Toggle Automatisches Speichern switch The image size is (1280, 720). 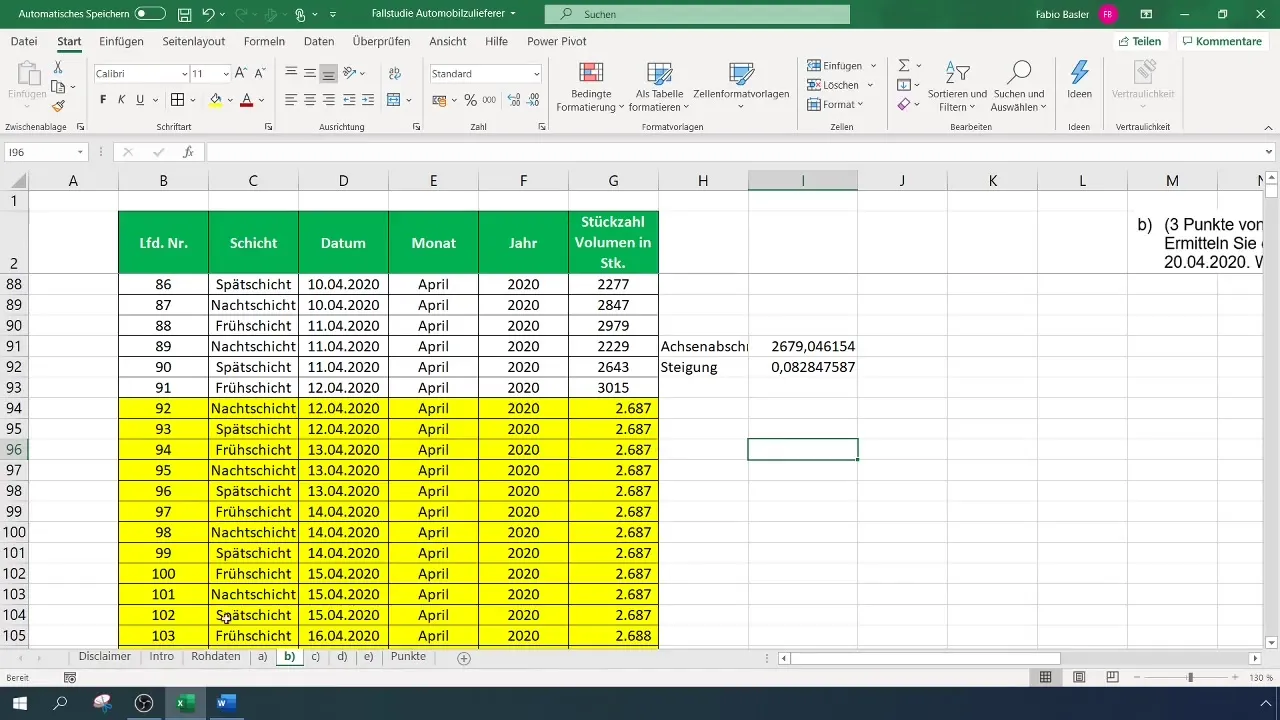[x=150, y=15]
